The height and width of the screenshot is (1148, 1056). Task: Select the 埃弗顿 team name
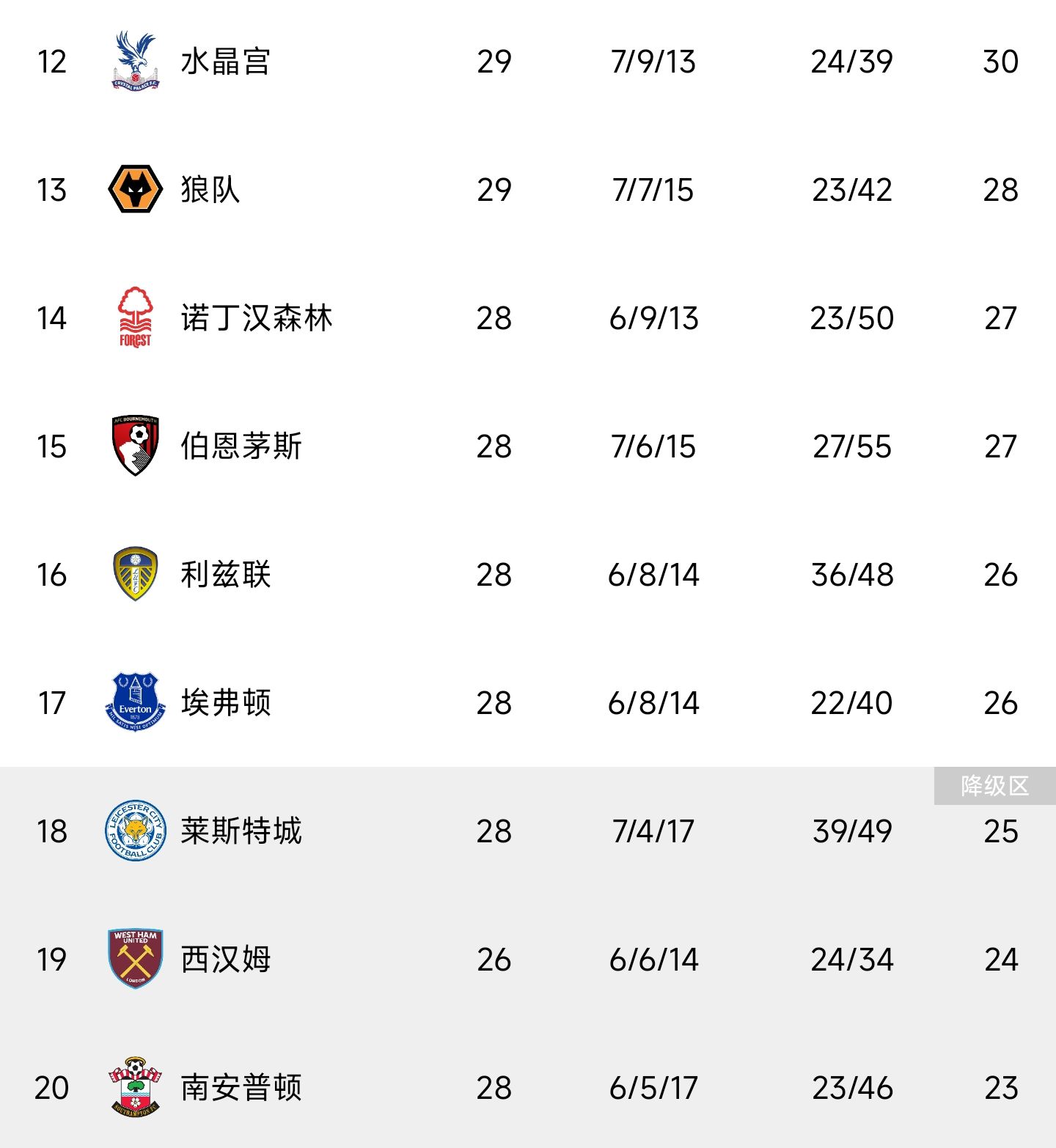[x=226, y=703]
